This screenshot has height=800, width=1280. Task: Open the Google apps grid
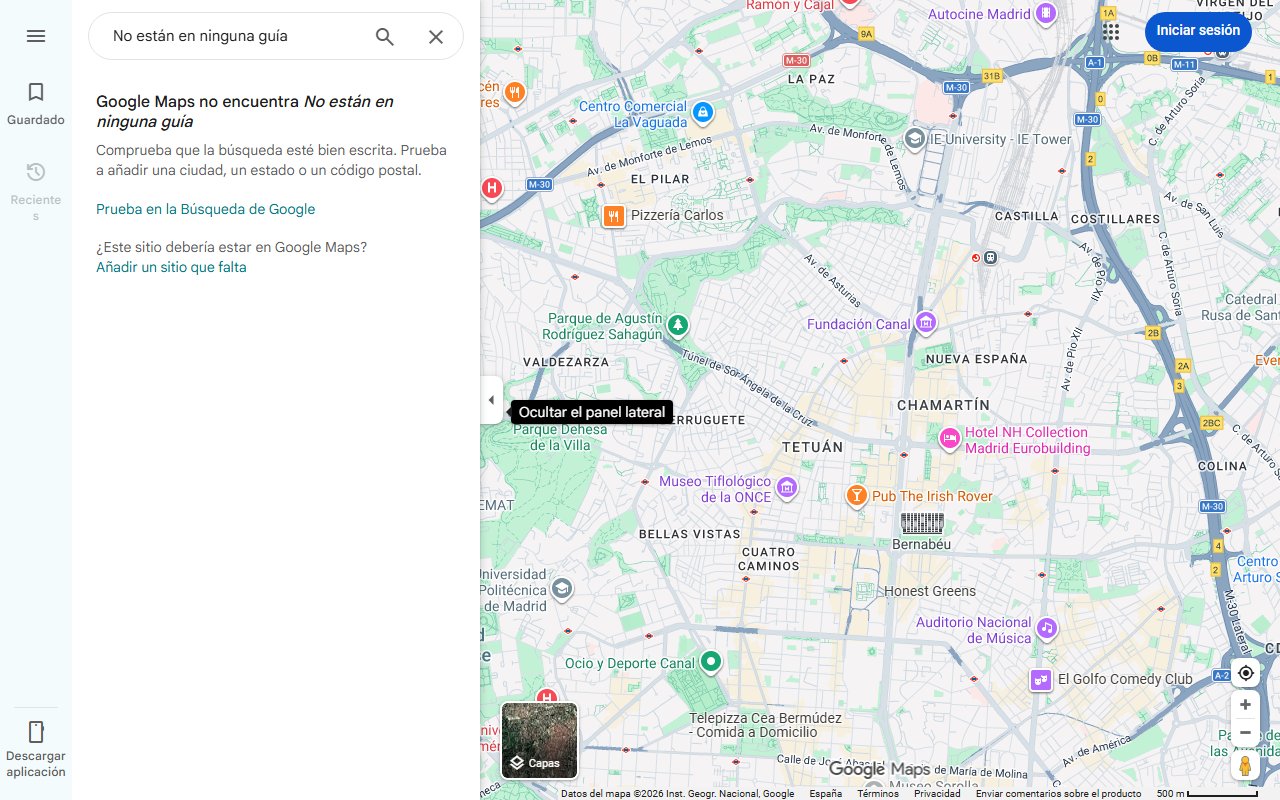click(x=1110, y=32)
